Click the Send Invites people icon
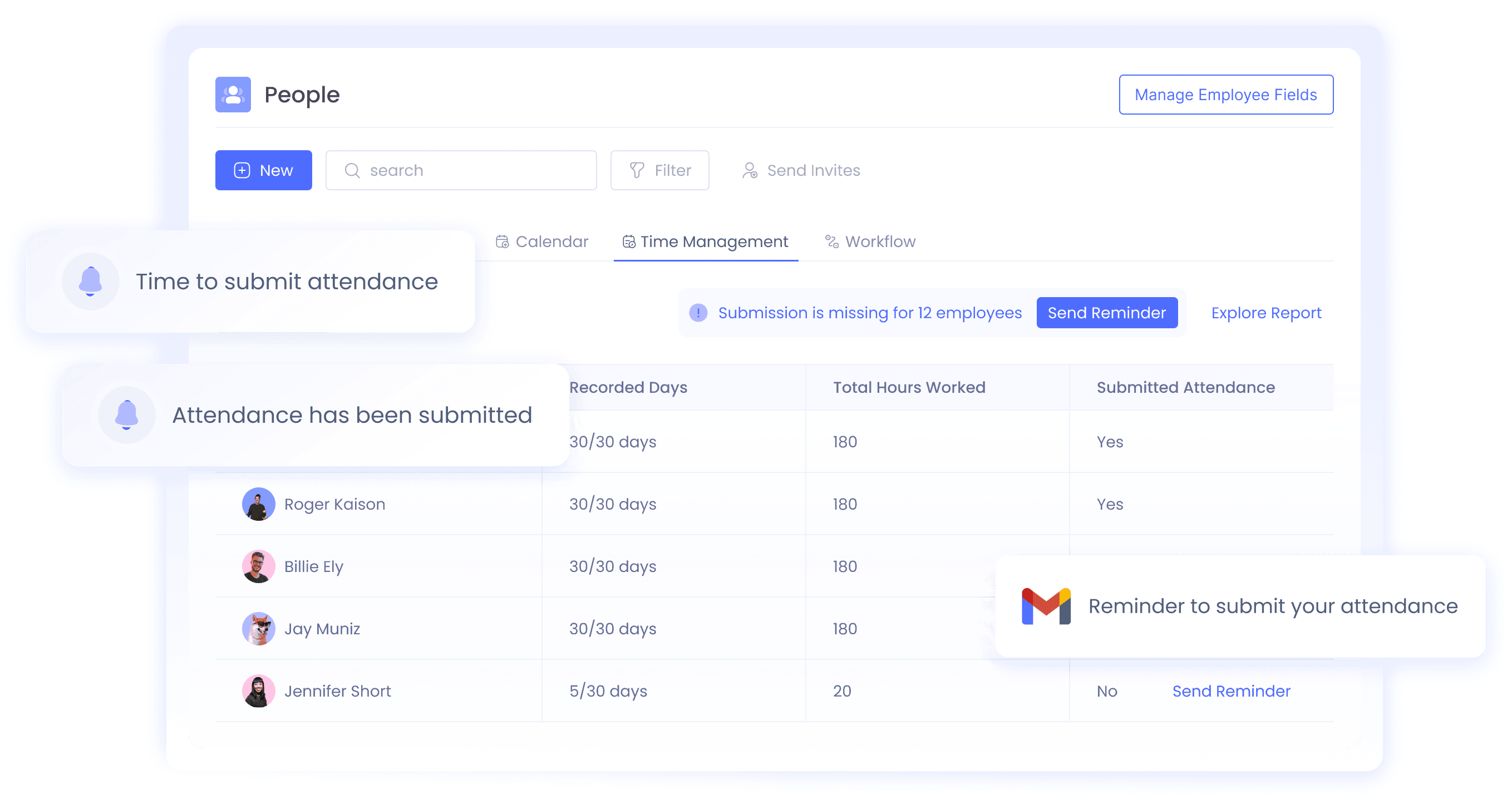 [749, 170]
